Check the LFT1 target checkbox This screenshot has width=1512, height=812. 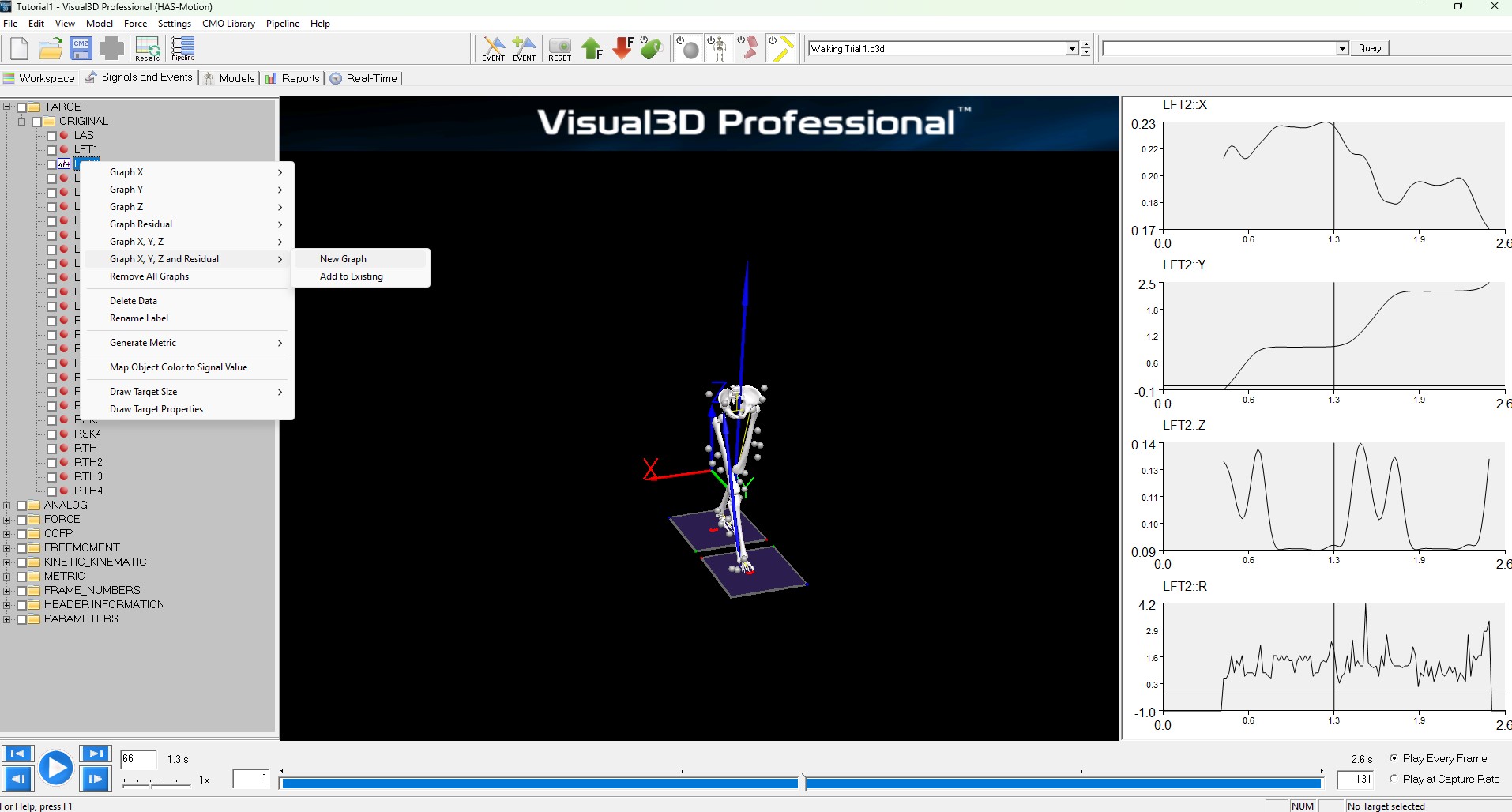[52, 150]
